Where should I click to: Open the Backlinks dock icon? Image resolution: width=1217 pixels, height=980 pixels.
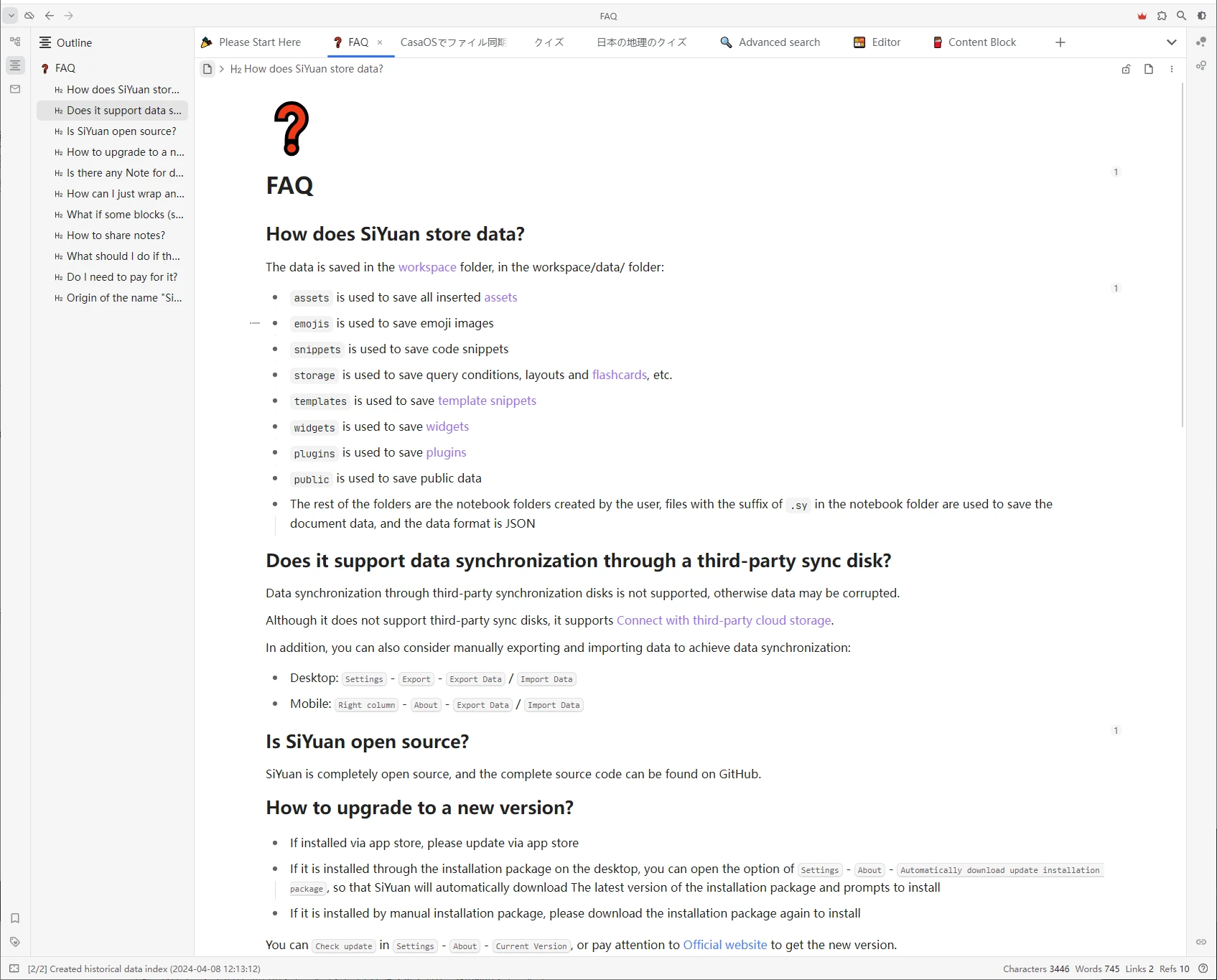tap(1201, 941)
